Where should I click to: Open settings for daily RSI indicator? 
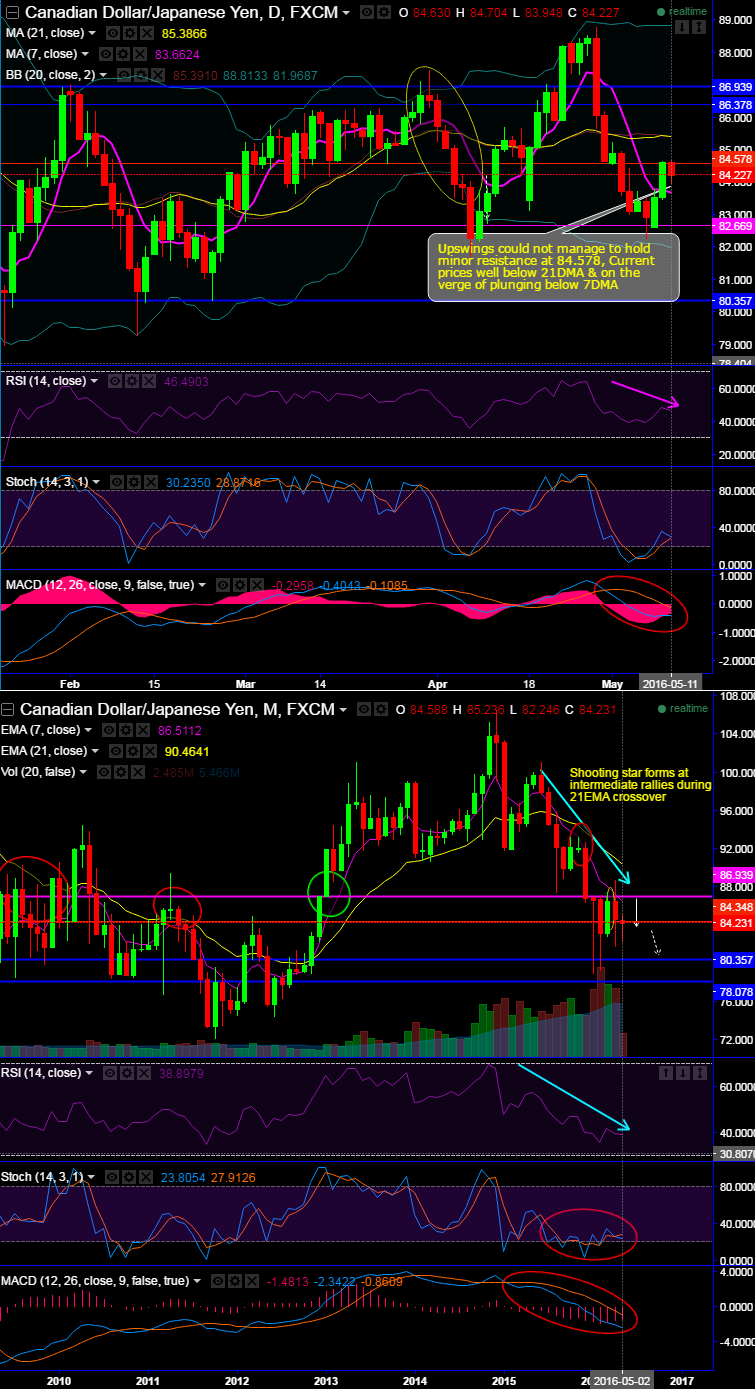click(x=132, y=381)
